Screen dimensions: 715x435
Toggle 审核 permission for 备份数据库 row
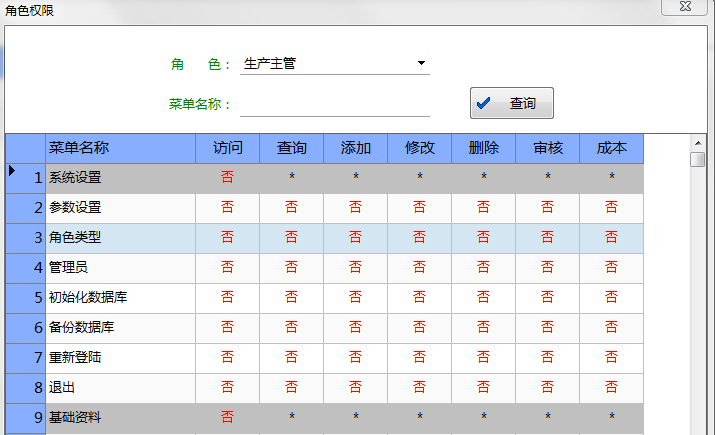(547, 328)
